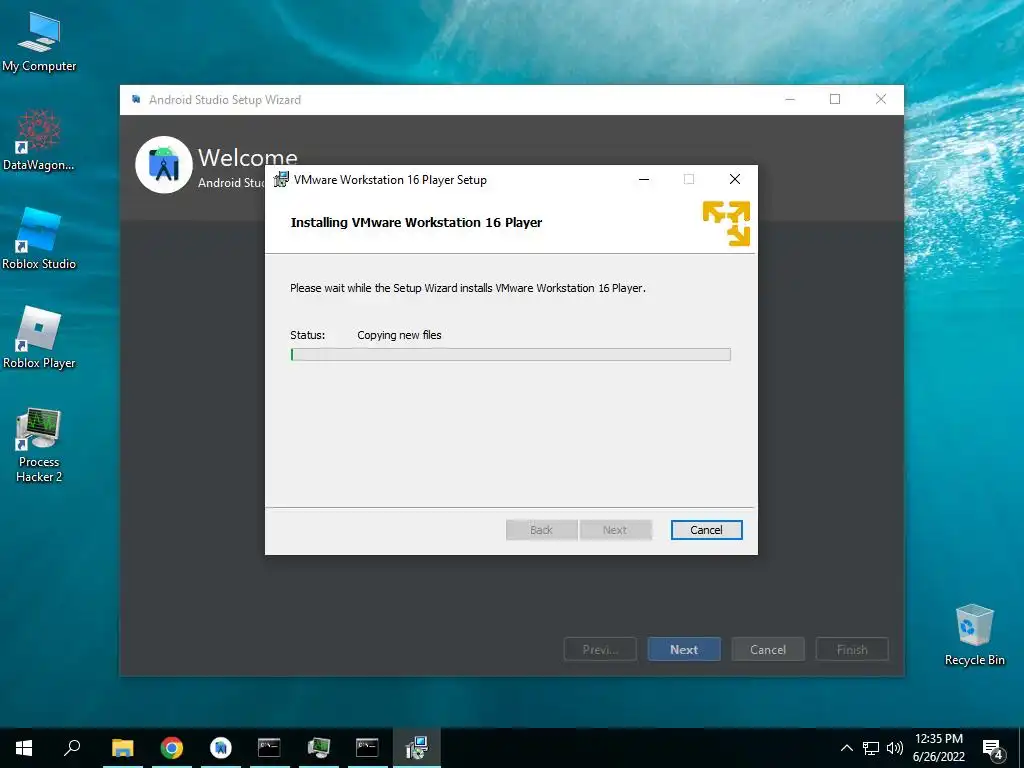Click Previous button in Android Studio wizard
The width and height of the screenshot is (1024, 768).
pos(600,649)
